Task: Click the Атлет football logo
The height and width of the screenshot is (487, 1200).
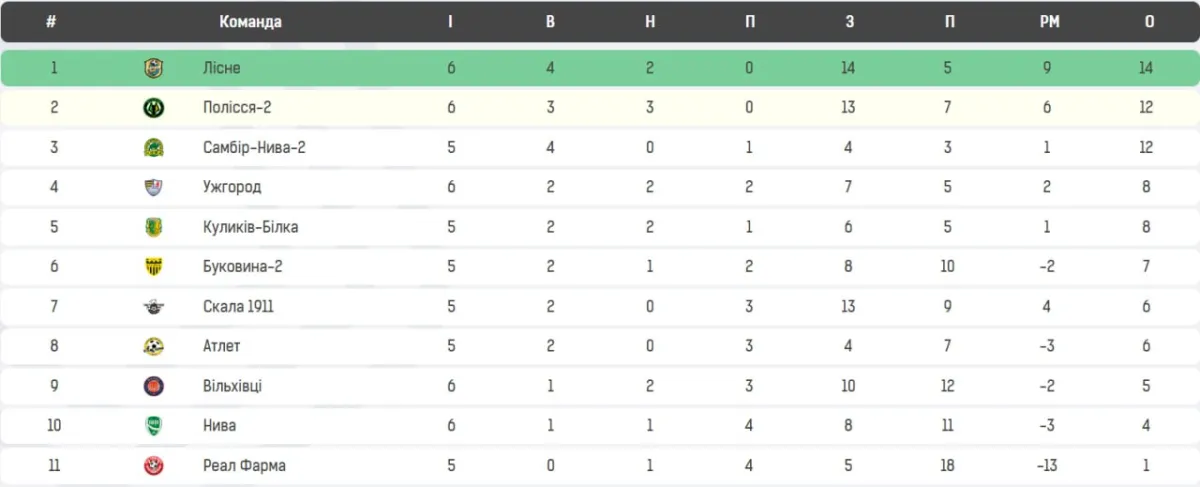Action: point(153,346)
